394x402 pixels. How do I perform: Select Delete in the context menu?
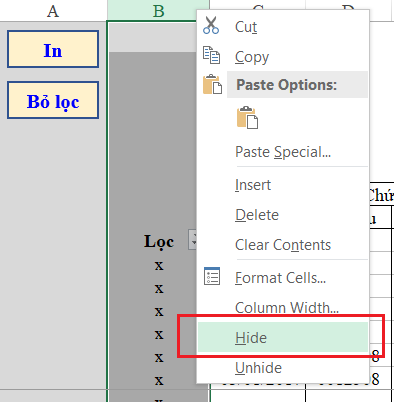click(x=283, y=215)
